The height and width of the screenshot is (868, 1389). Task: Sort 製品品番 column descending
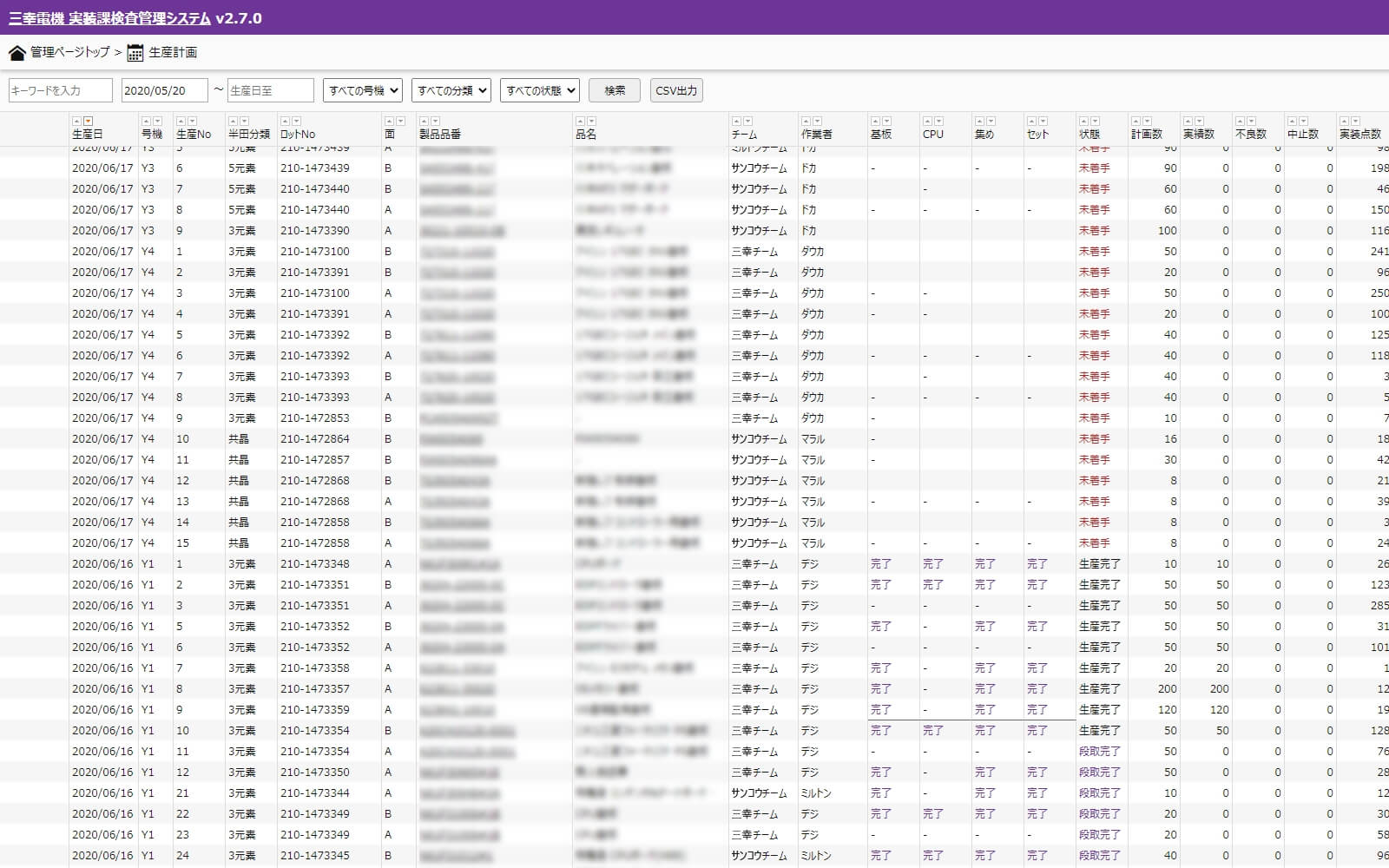click(435, 122)
